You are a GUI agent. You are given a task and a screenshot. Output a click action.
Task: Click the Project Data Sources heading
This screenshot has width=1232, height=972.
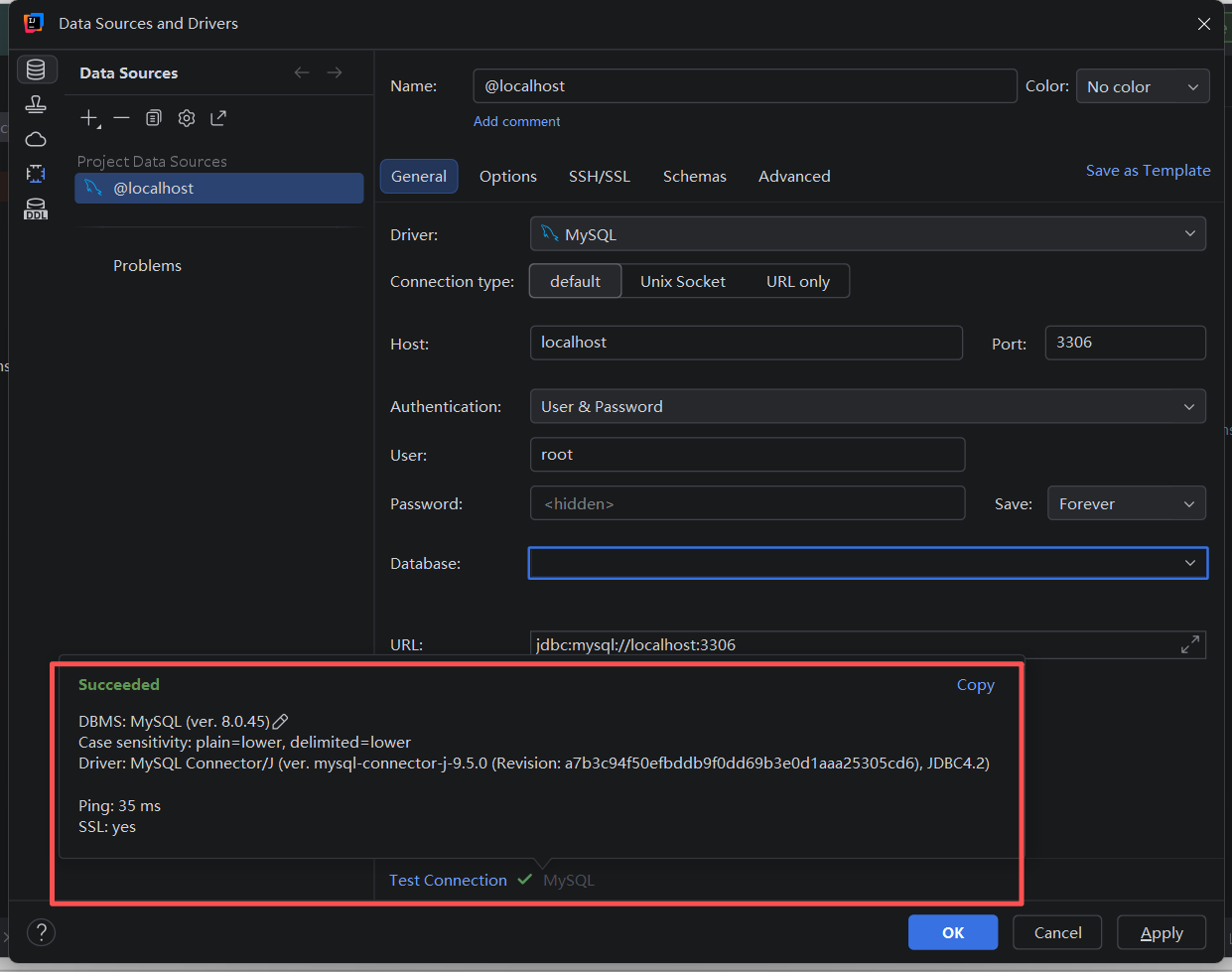[x=152, y=161]
